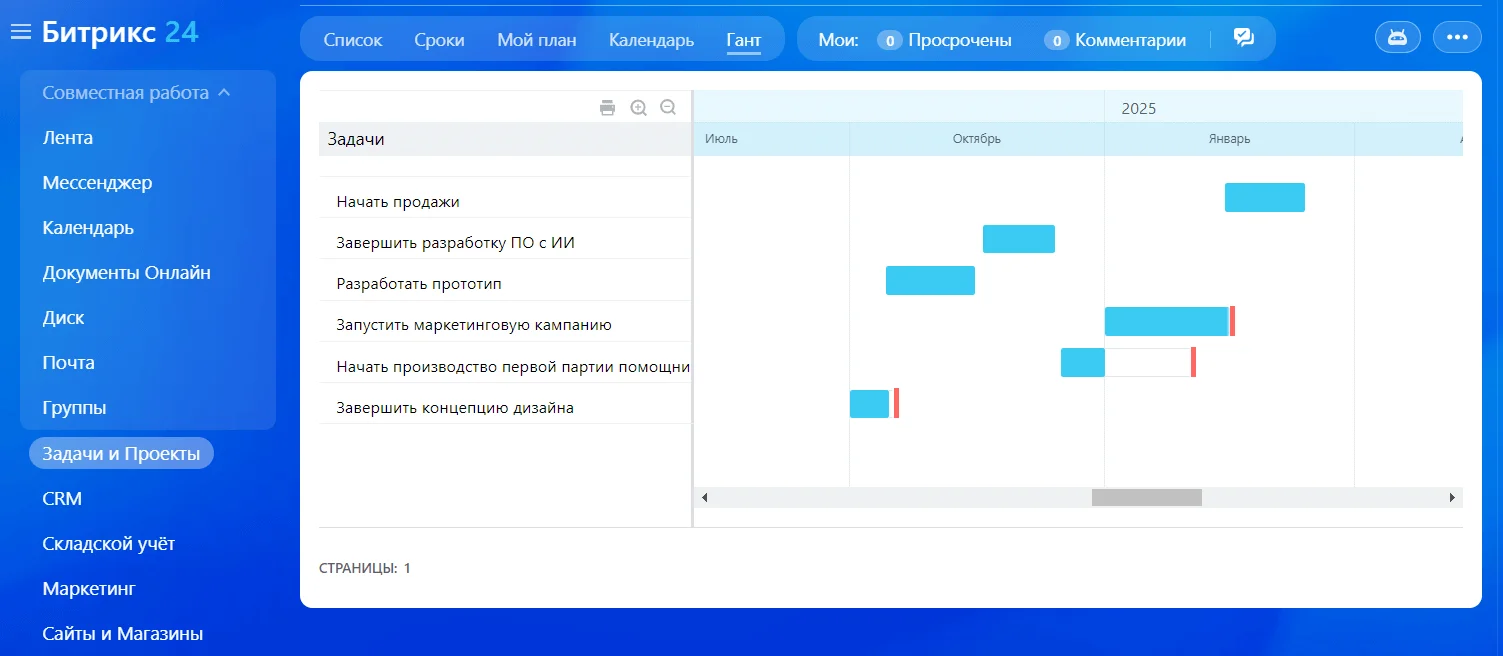This screenshot has height=656, width=1503.
Task: Open Документы Онлайн in the sidebar
Action: [126, 273]
